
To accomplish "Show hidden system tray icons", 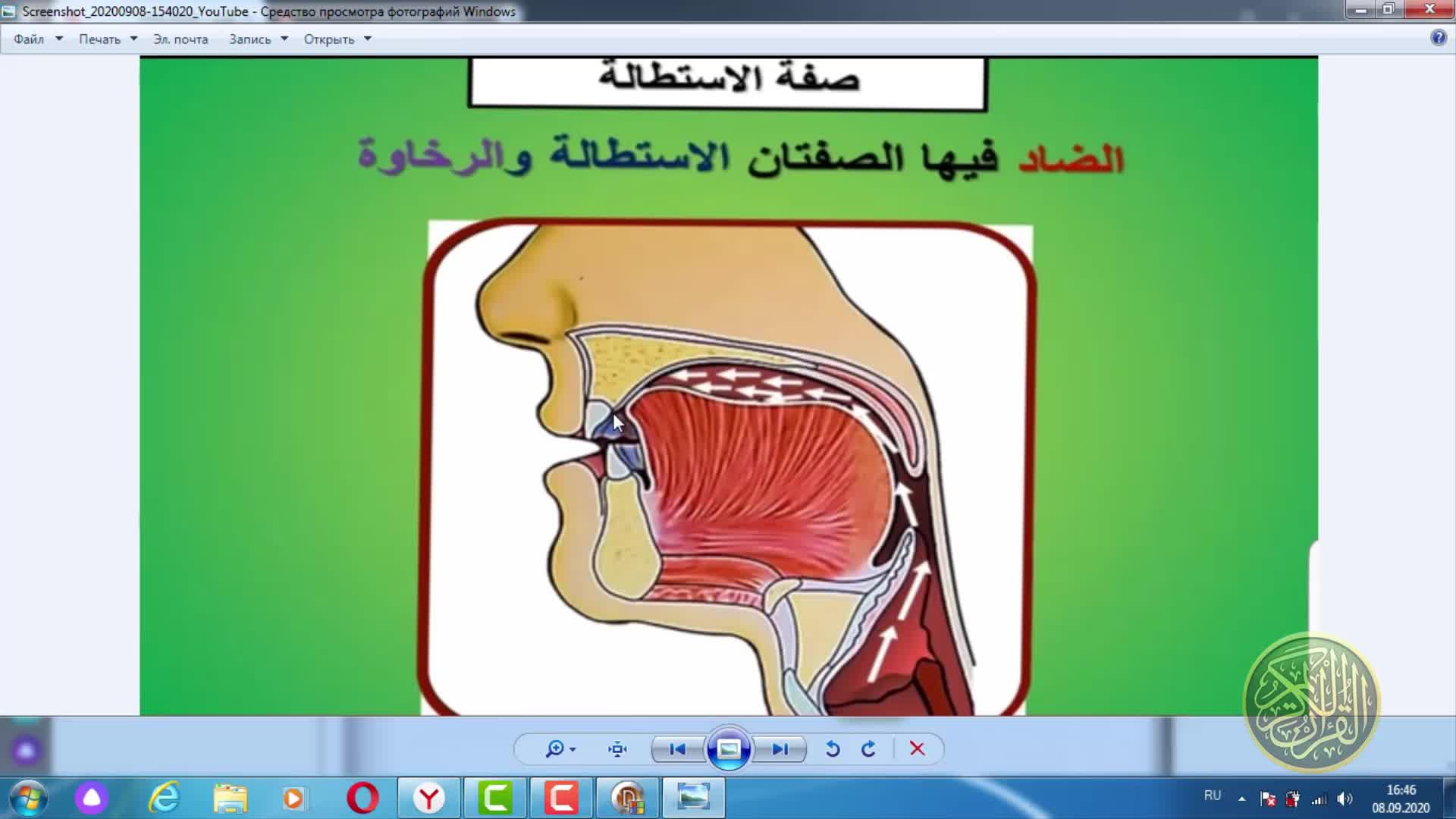I will [1241, 799].
